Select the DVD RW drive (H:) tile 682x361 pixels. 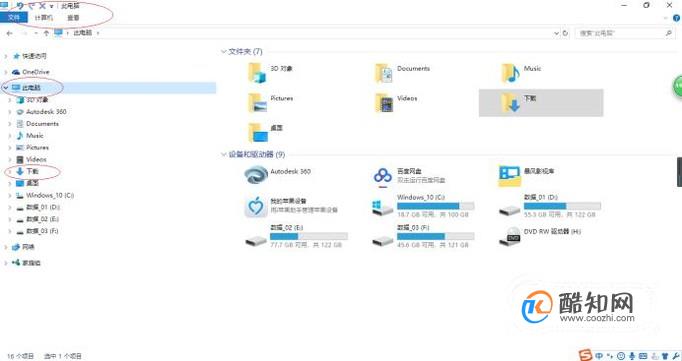(x=540, y=236)
